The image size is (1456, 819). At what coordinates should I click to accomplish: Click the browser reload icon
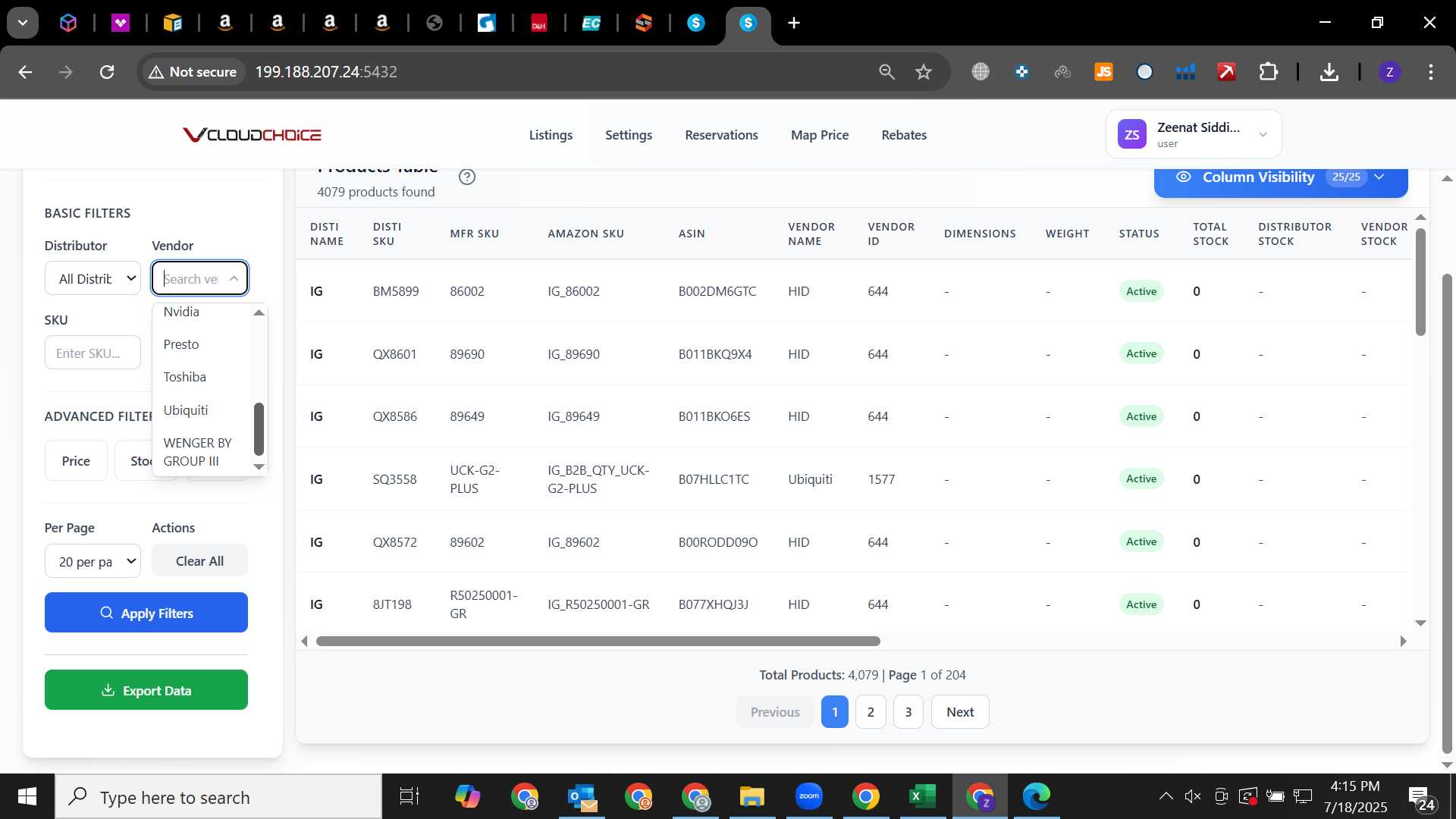click(107, 72)
